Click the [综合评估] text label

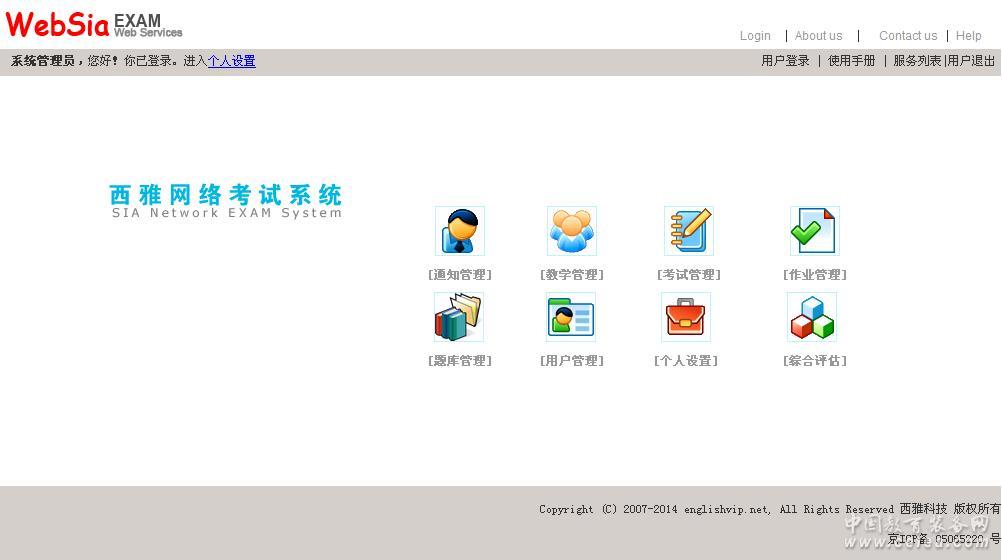coord(815,361)
